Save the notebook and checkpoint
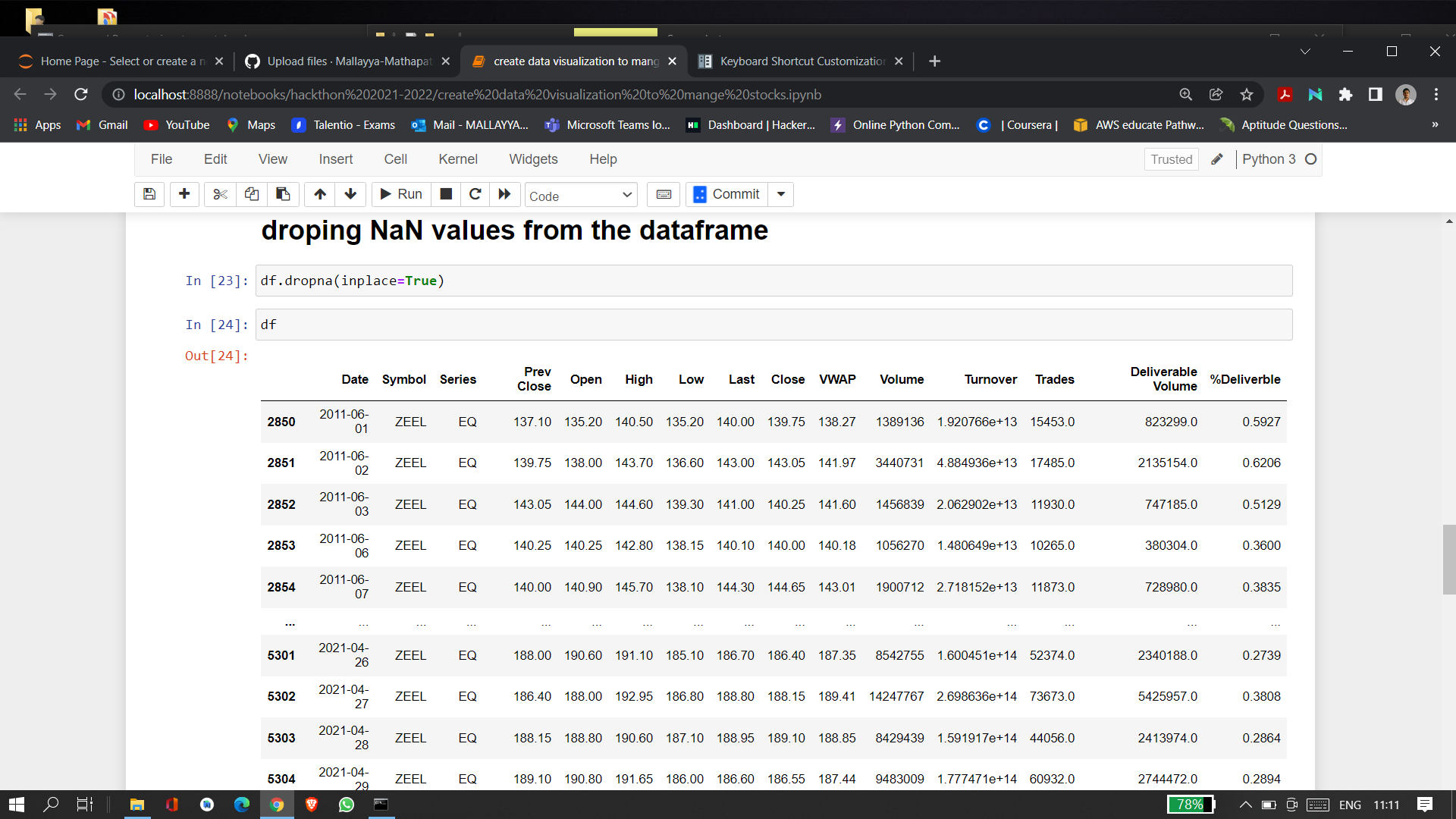The image size is (1456, 819). click(x=149, y=194)
